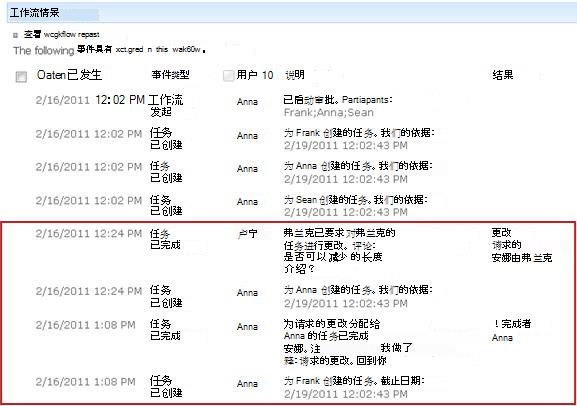Click the small bullet icon before 查看
Image resolution: width=577 pixels, height=406 pixels.
(x=15, y=35)
